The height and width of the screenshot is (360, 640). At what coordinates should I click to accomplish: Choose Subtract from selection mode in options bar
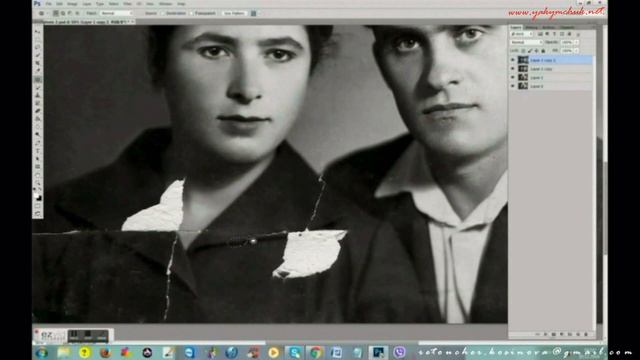coord(70,13)
